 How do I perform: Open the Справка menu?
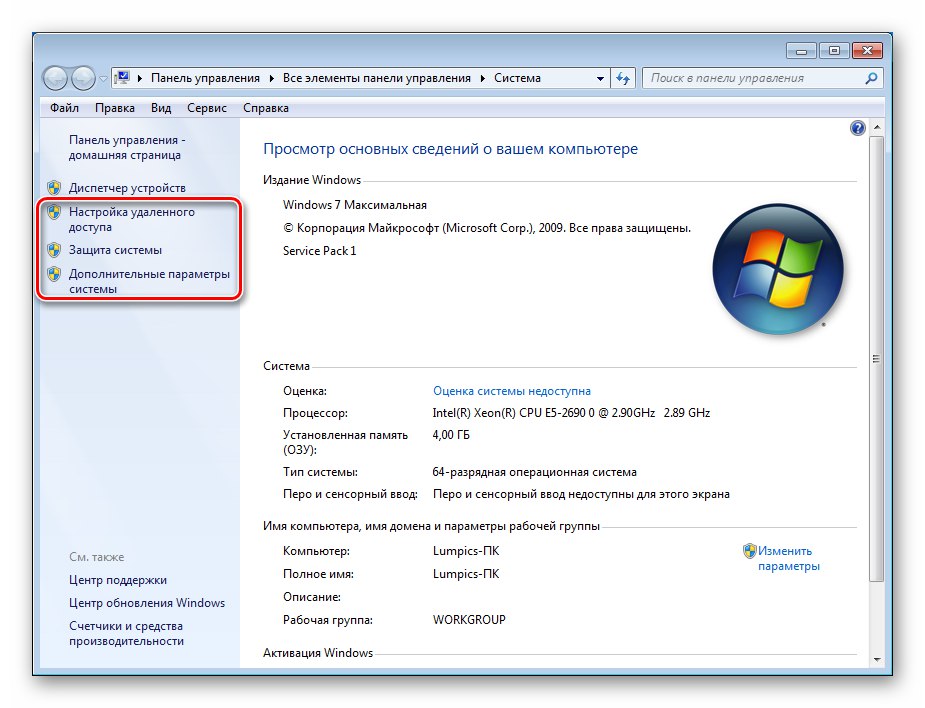[x=265, y=108]
